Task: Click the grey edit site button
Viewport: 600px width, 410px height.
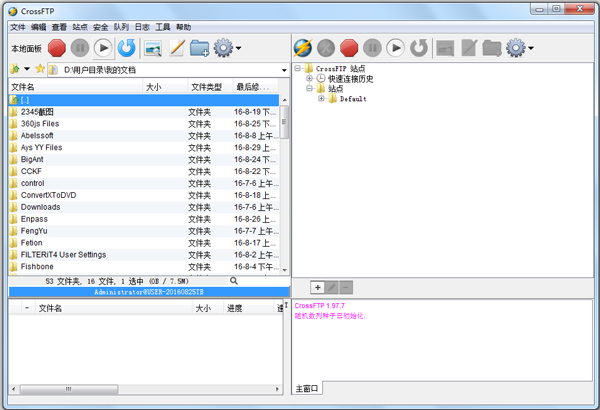Action: coord(331,287)
